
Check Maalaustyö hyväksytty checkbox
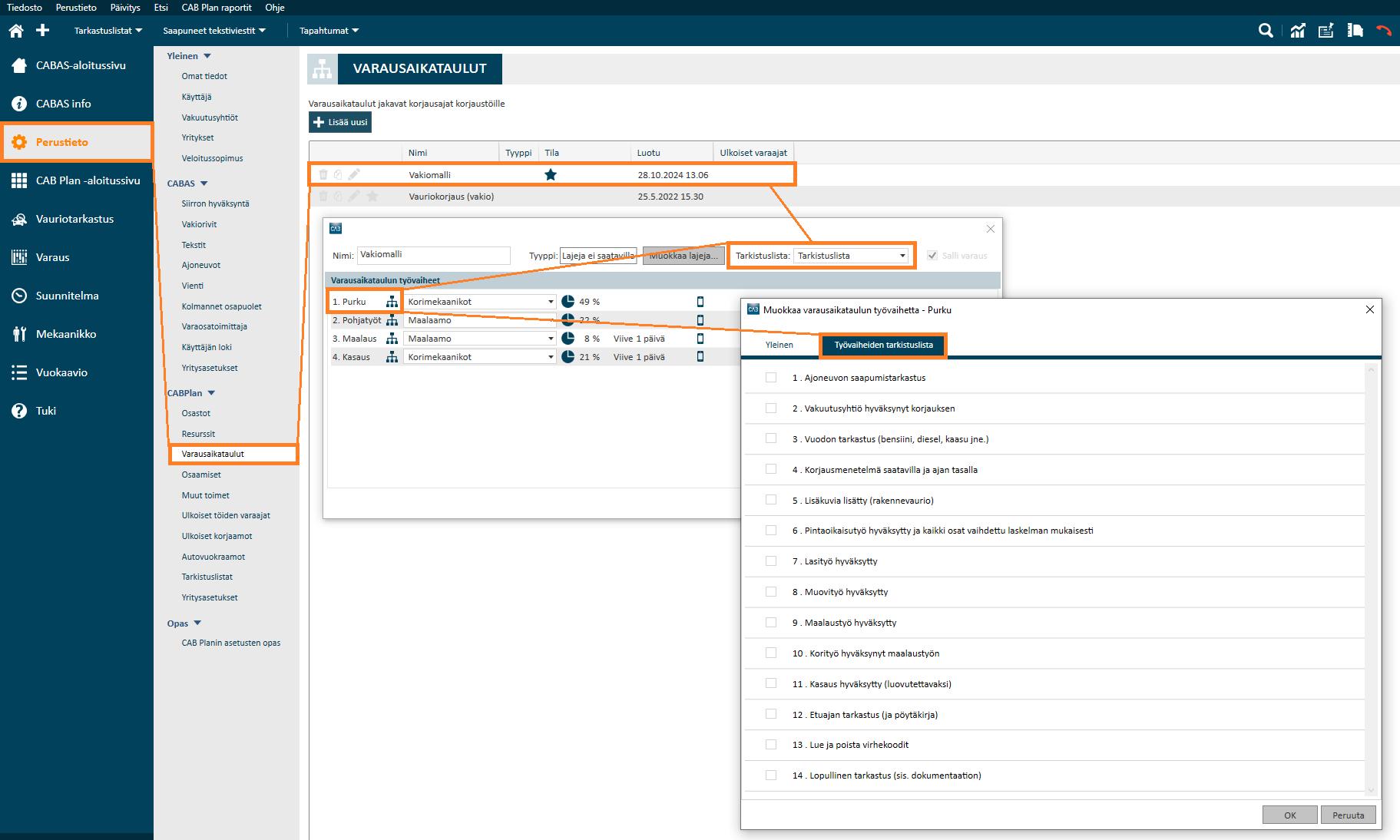tap(771, 622)
